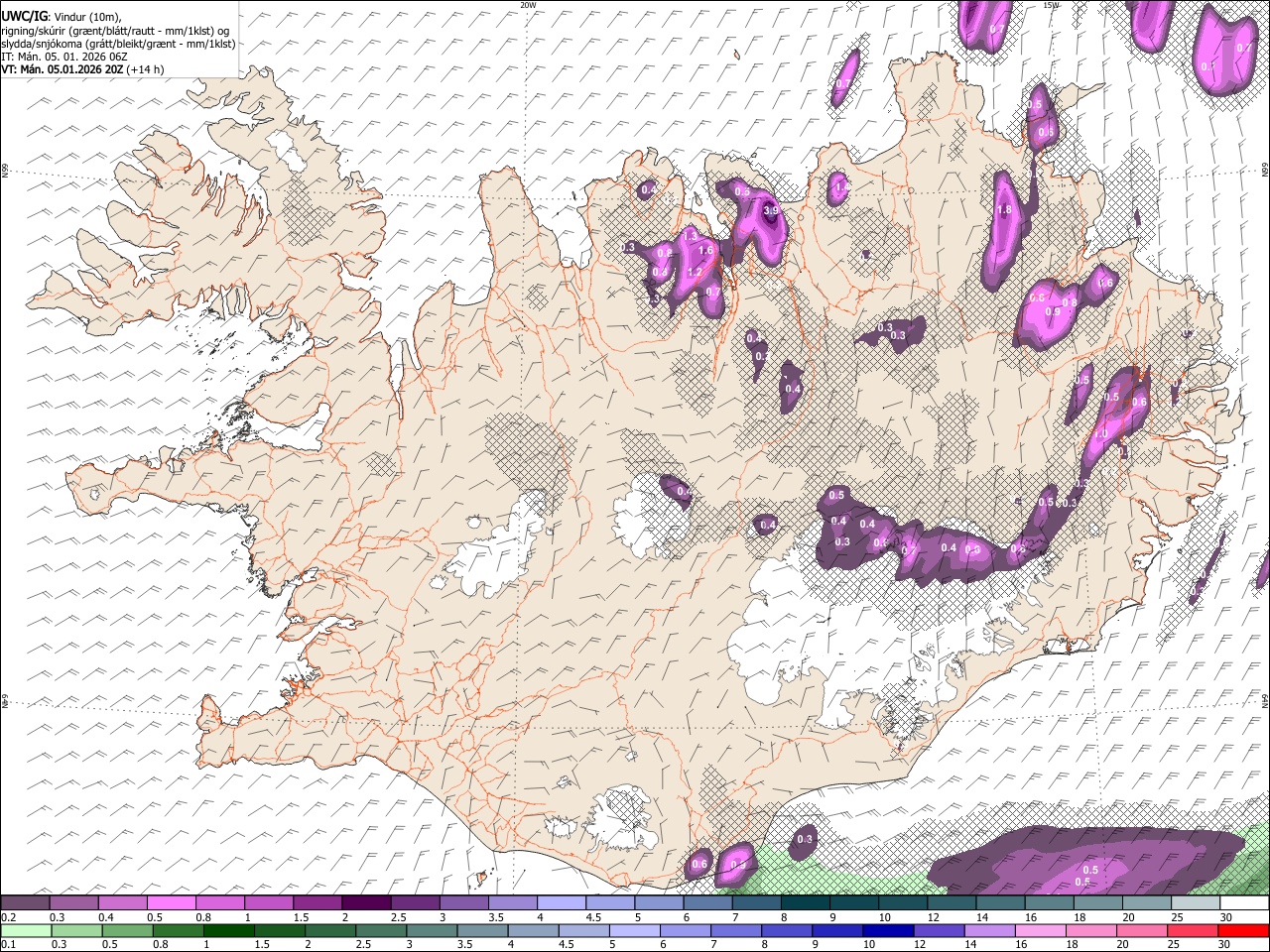Select the 1.2 snowfall value on the map

coord(695,273)
